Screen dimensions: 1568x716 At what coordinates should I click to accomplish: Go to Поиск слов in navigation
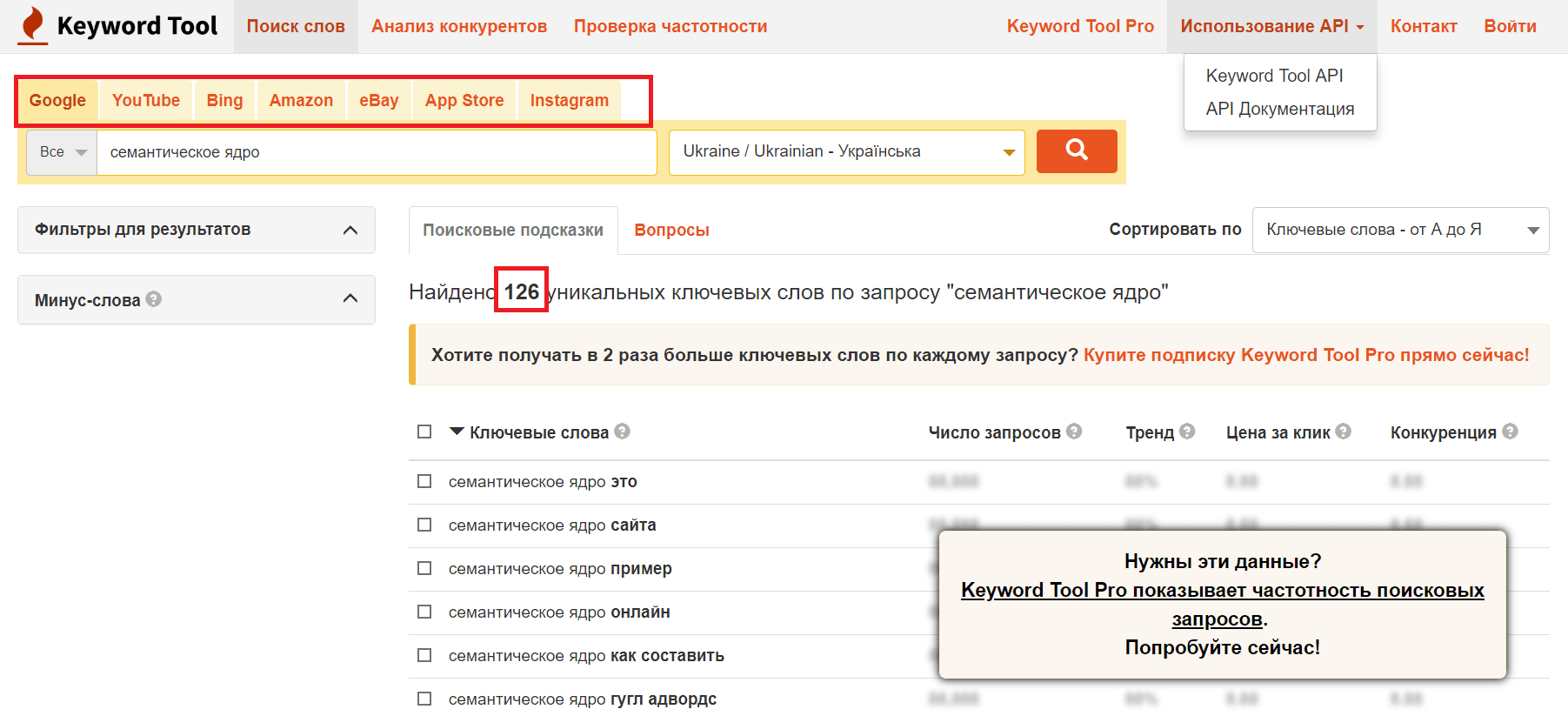click(296, 26)
